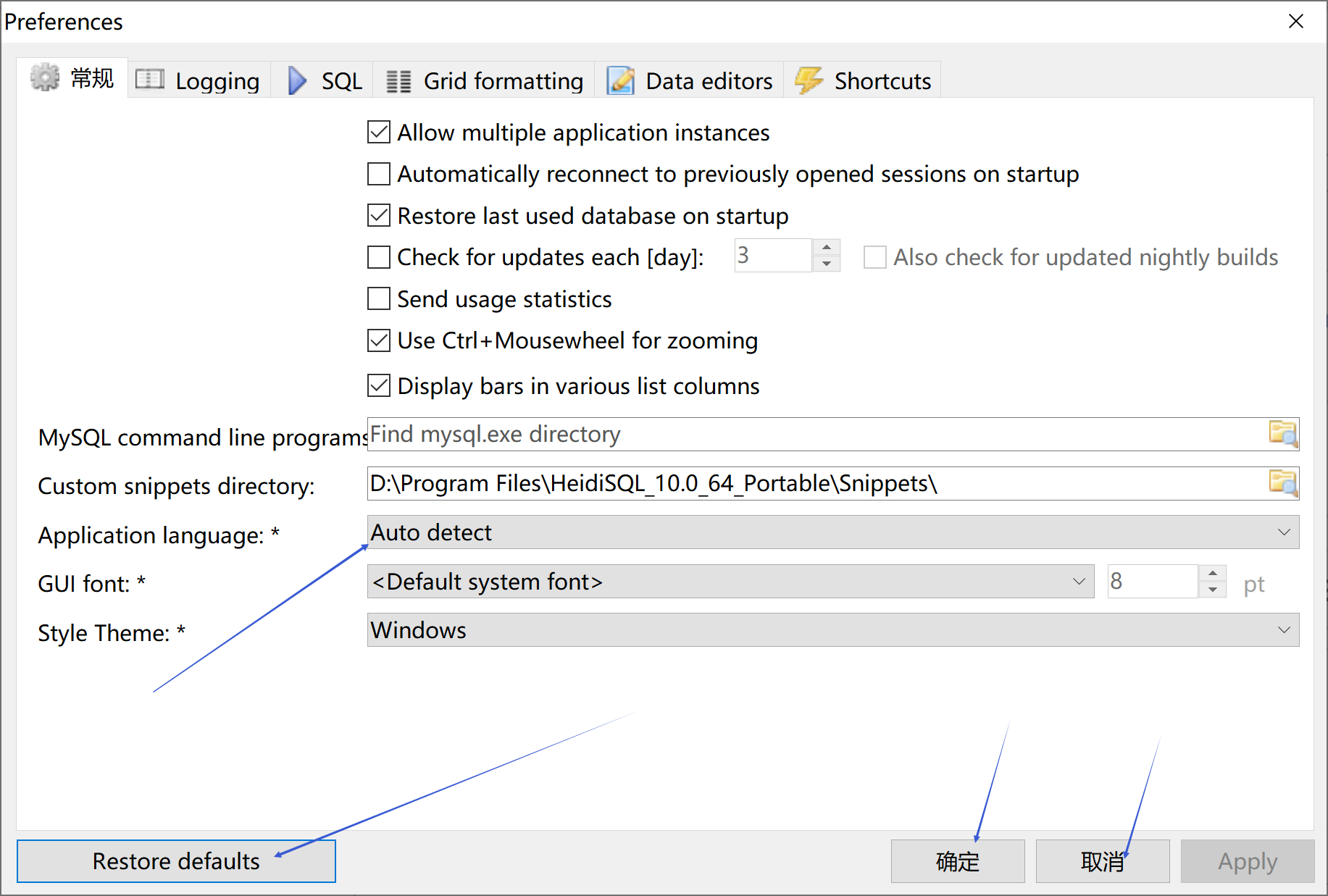
Task: Open the Style Theme dropdown
Action: [833, 630]
